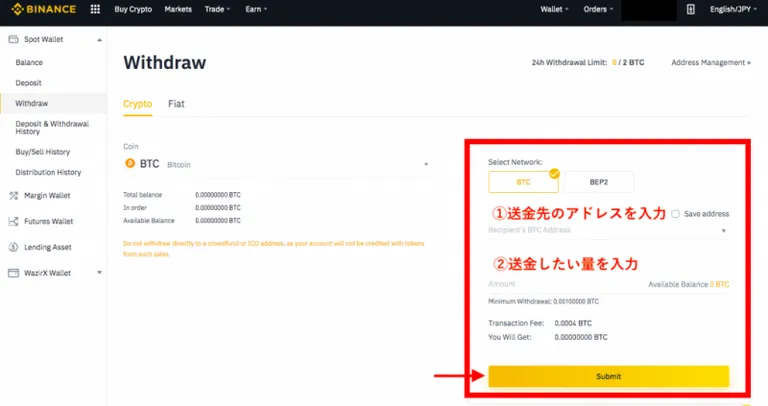Select the BEP2 network option
Viewport: 768px width, 406px height.
(599, 182)
